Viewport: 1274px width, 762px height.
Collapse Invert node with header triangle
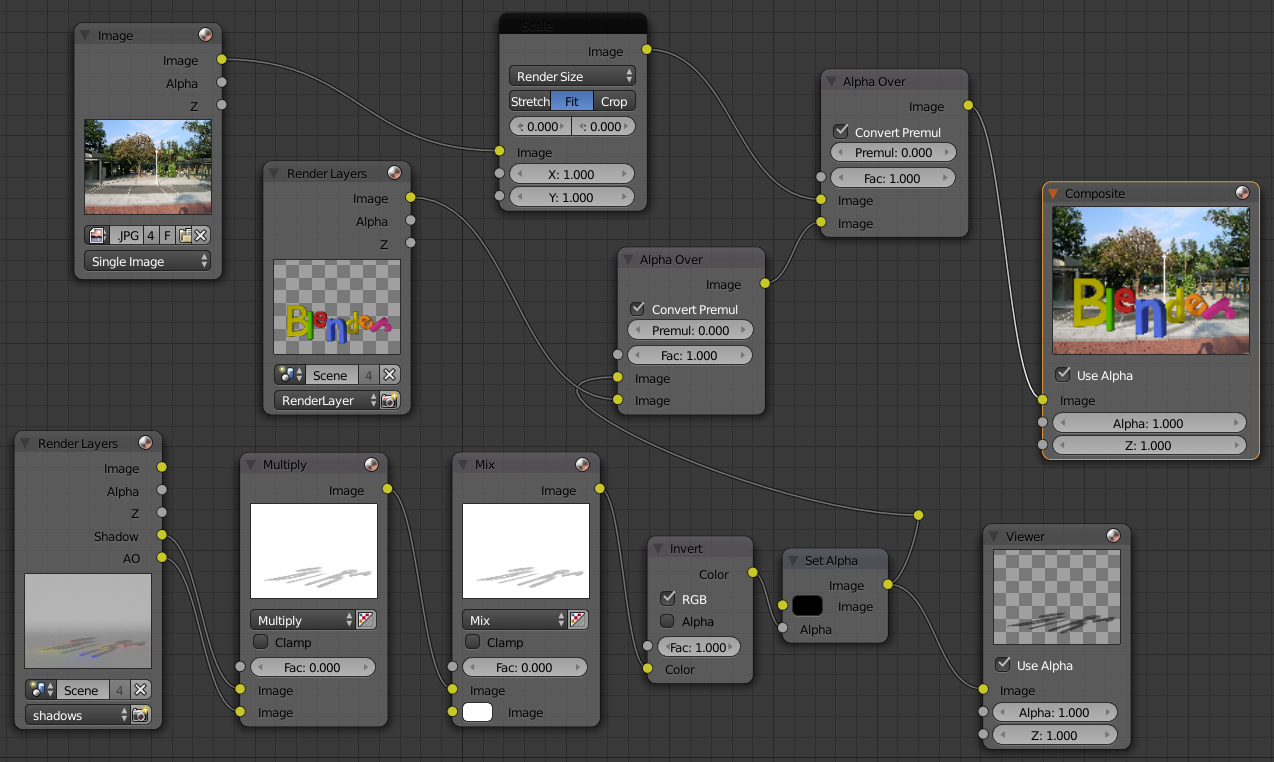(x=659, y=549)
